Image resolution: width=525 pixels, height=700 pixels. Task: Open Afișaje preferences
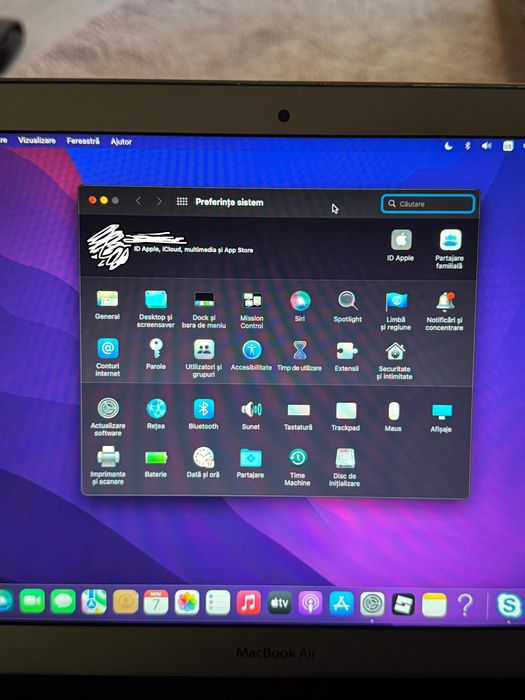442,417
